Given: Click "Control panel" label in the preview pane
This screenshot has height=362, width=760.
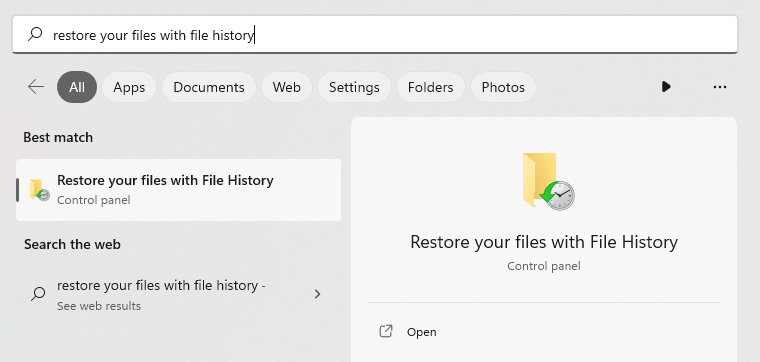Looking at the screenshot, I should tap(544, 266).
